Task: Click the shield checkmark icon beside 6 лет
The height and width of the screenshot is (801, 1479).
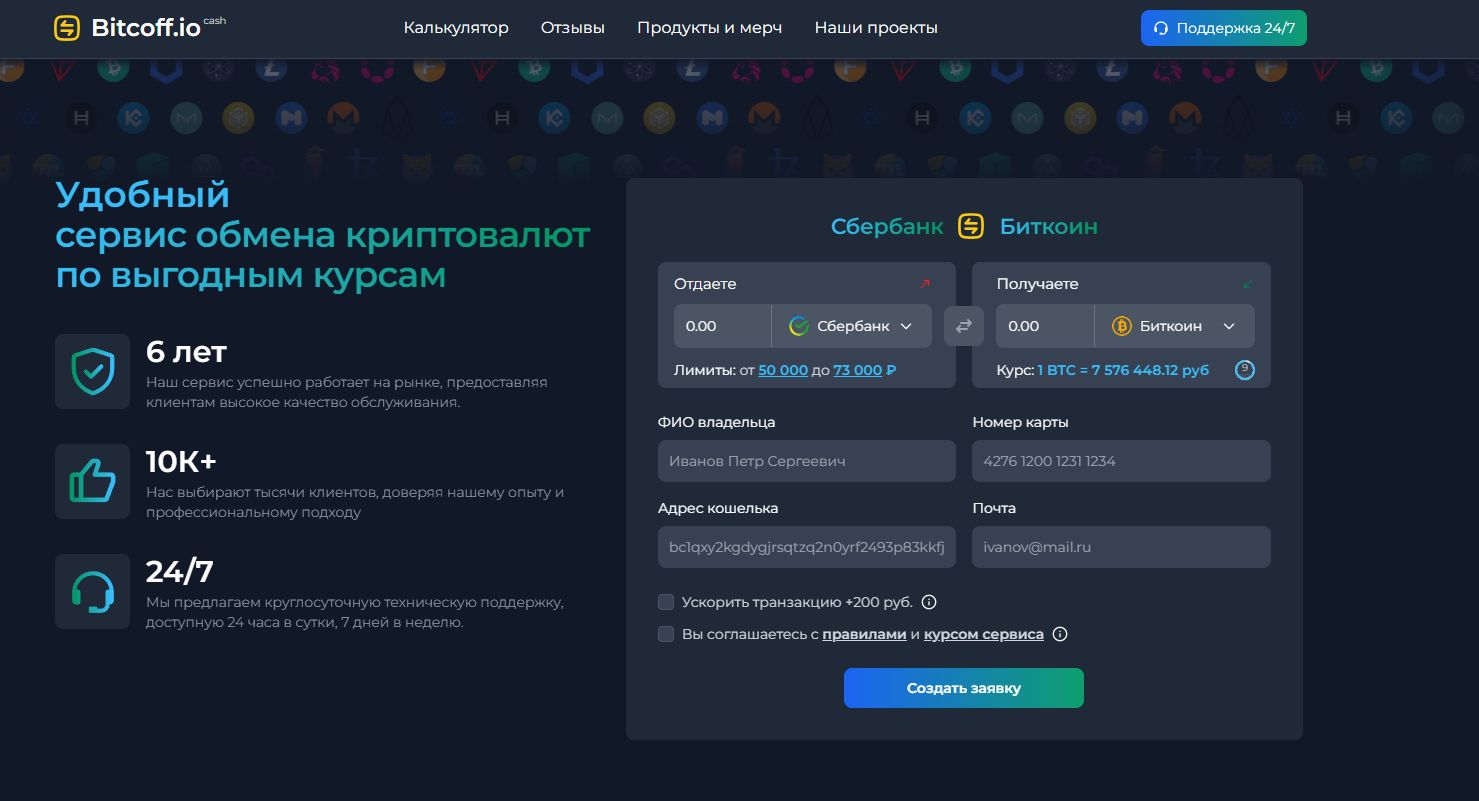Action: tap(92, 371)
